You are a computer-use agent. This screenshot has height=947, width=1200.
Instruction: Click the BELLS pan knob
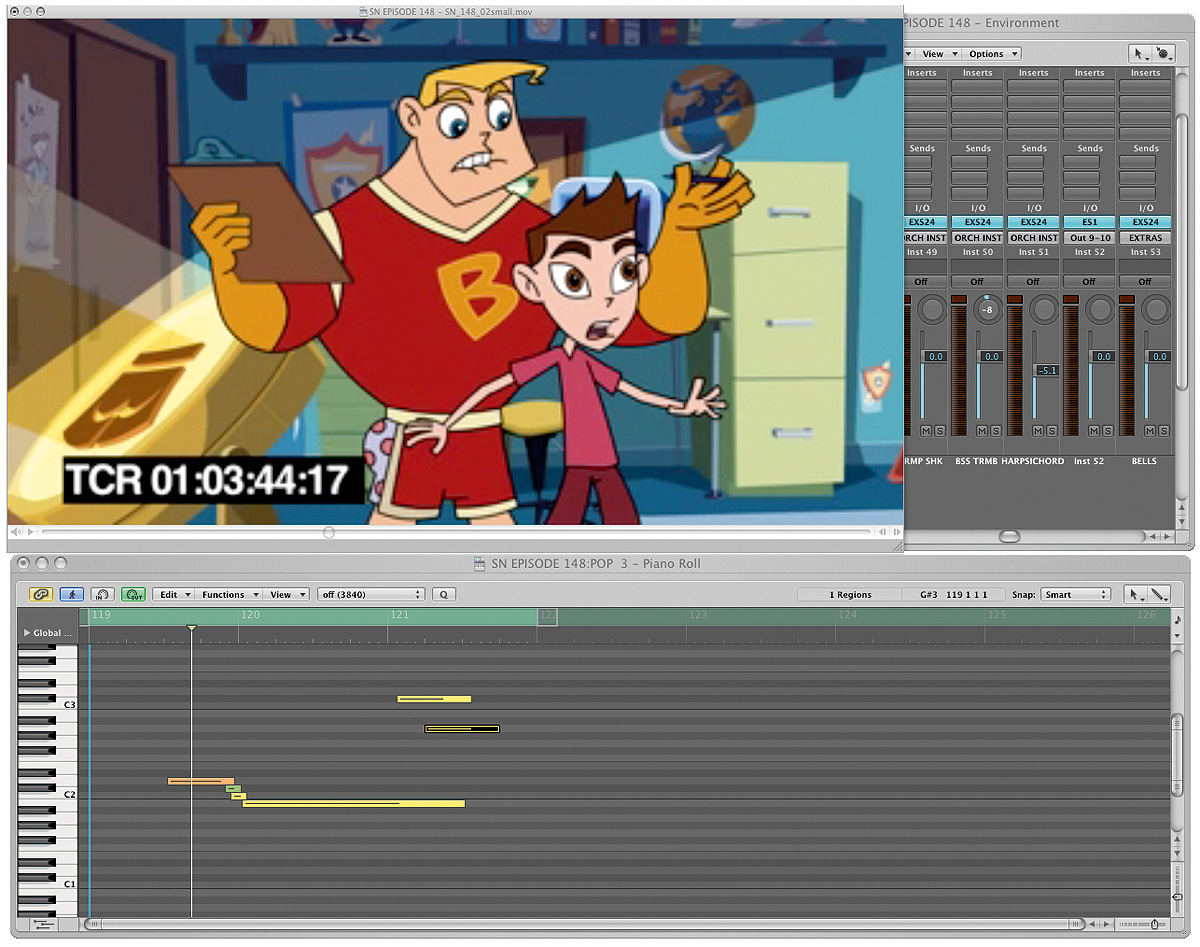coord(1157,310)
